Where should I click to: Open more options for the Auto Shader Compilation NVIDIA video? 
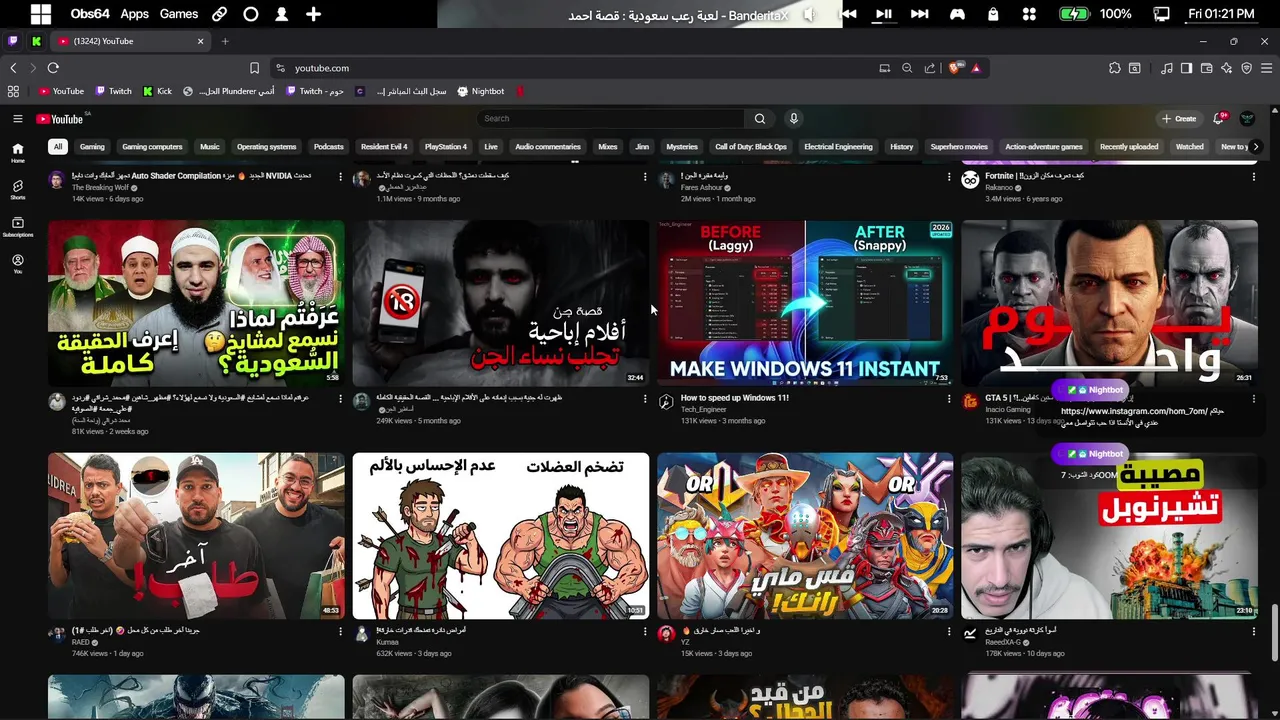[x=340, y=177]
